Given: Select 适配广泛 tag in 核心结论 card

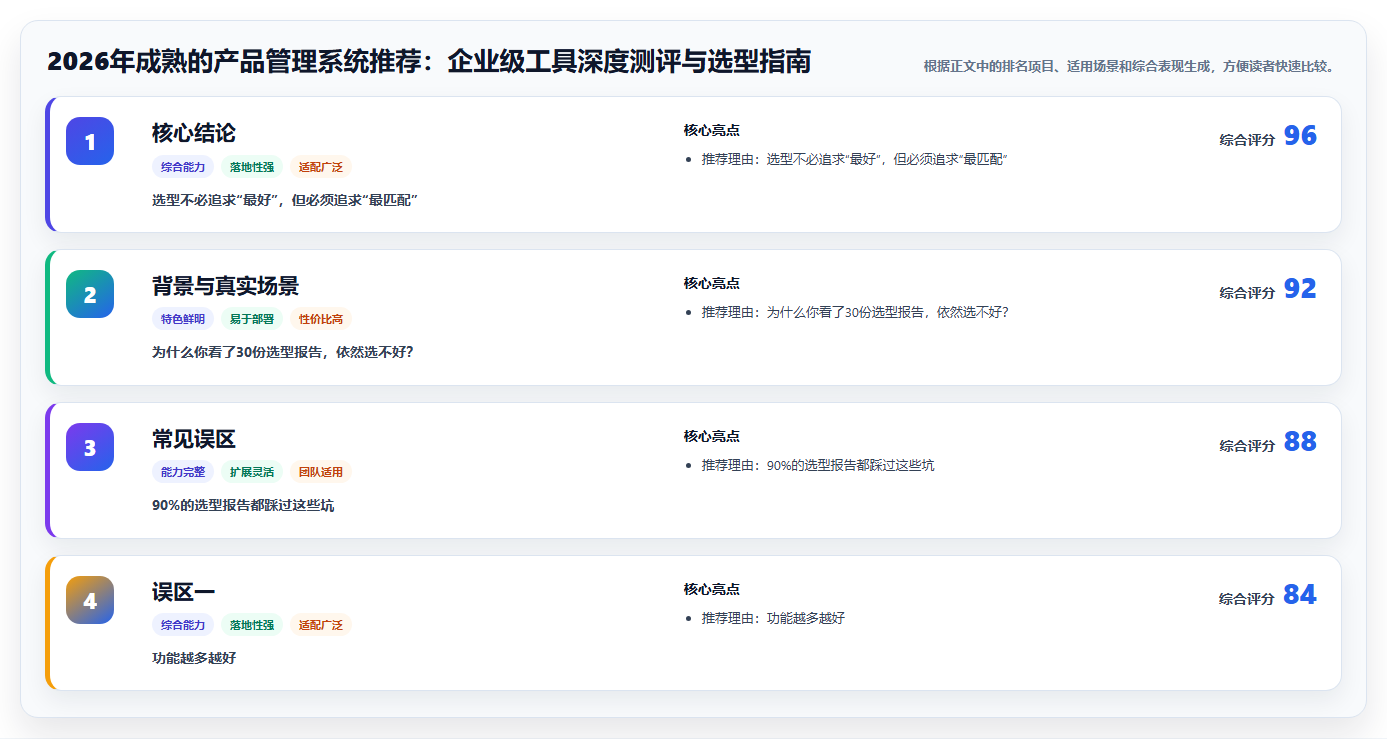Looking at the screenshot, I should pos(321,167).
